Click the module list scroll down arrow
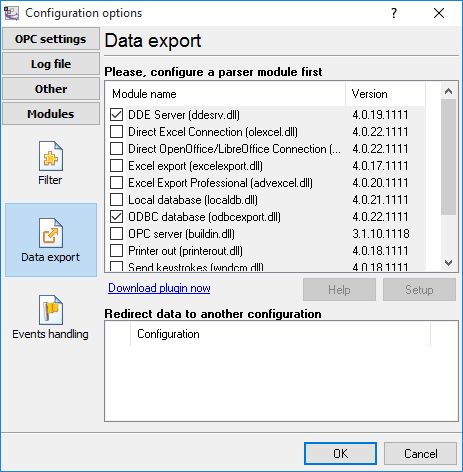 pos(449,263)
